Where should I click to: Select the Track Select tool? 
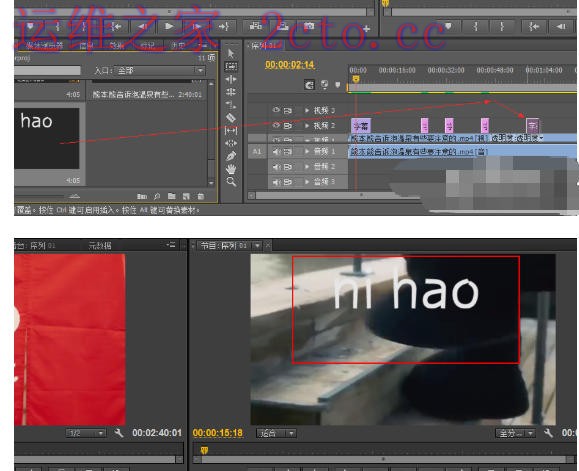231,66
